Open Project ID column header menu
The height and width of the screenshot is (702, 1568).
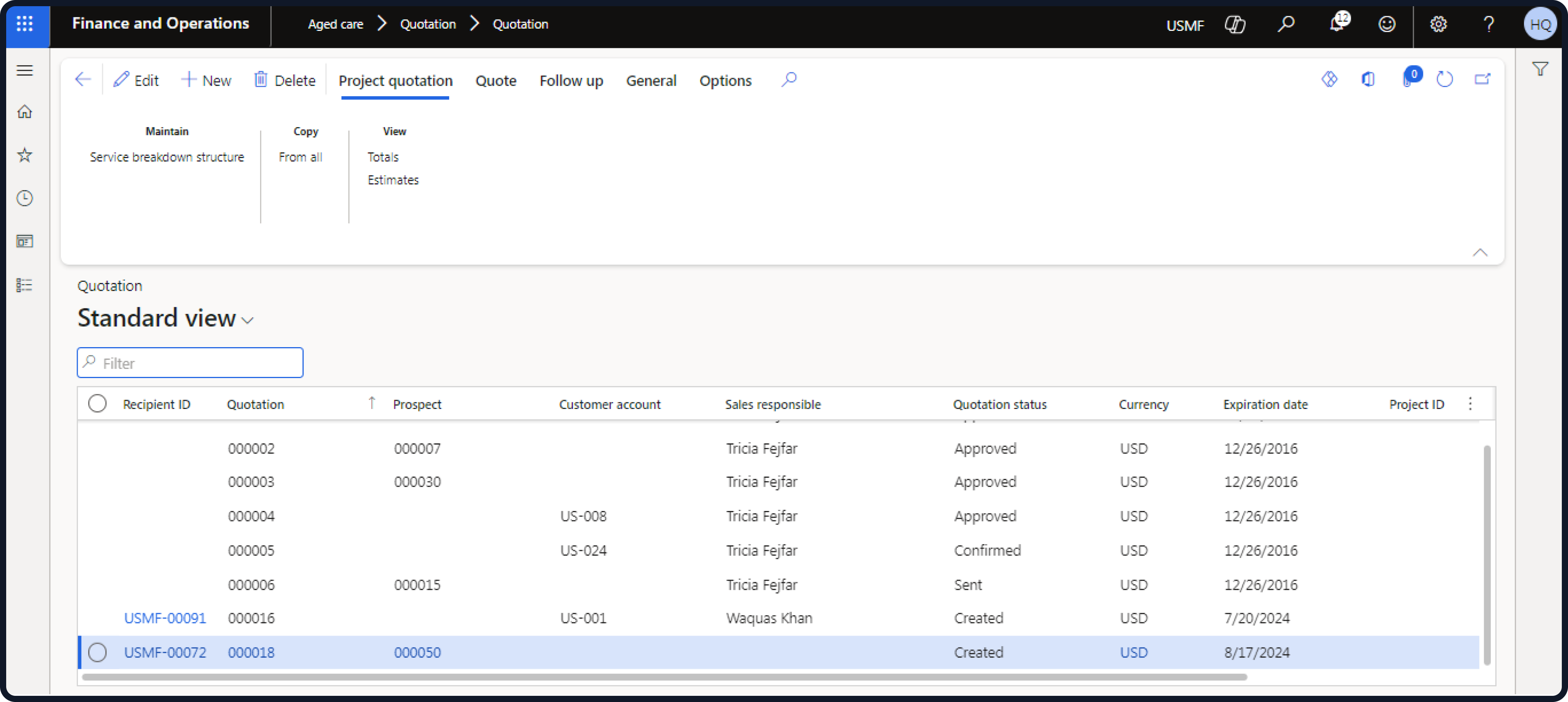pyautogui.click(x=1416, y=404)
